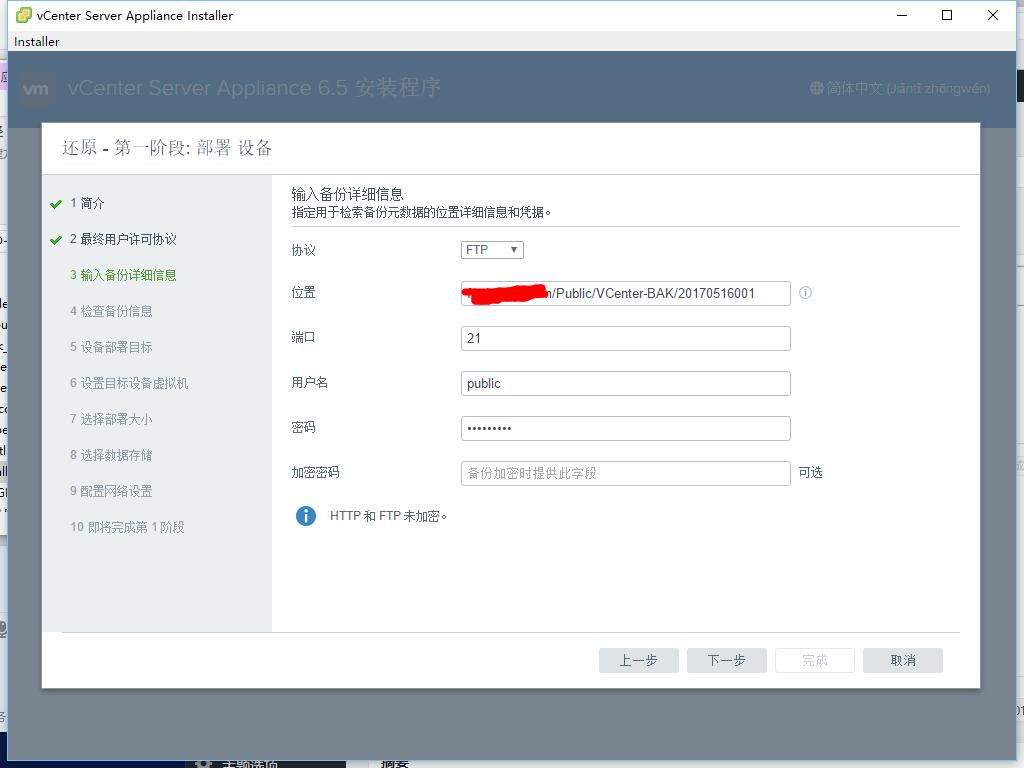Click the blue HTTP/FTP notice icon
This screenshot has height=768, width=1024.
coord(306,516)
